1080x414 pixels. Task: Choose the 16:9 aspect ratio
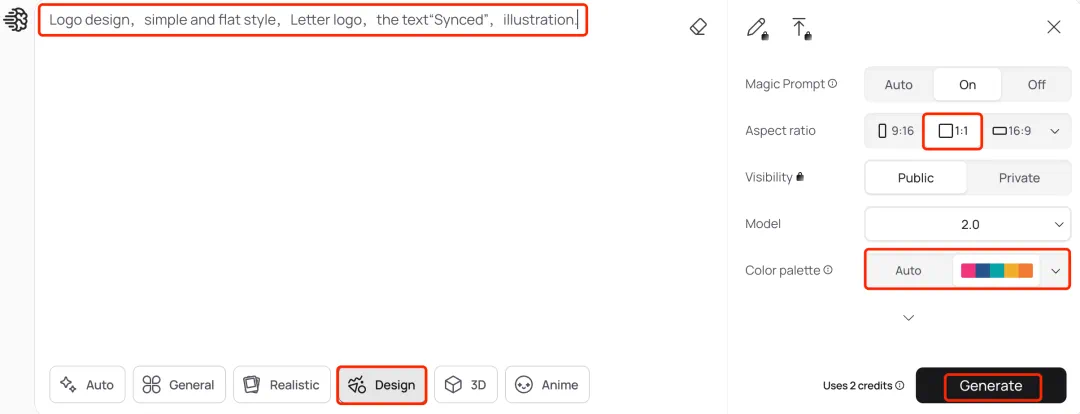[1011, 131]
